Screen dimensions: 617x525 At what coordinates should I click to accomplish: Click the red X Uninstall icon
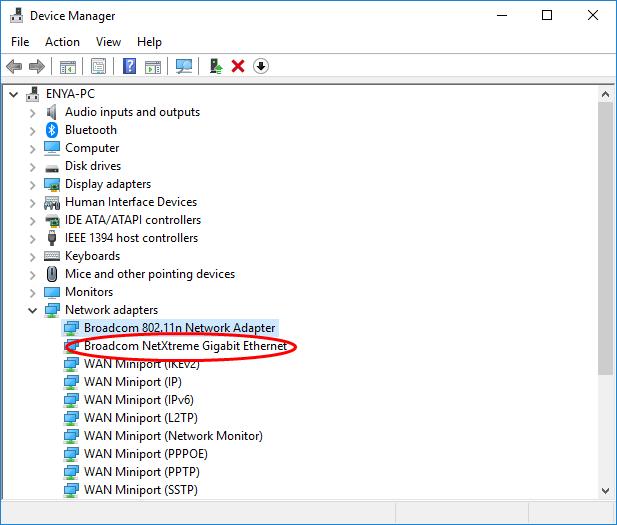click(238, 66)
